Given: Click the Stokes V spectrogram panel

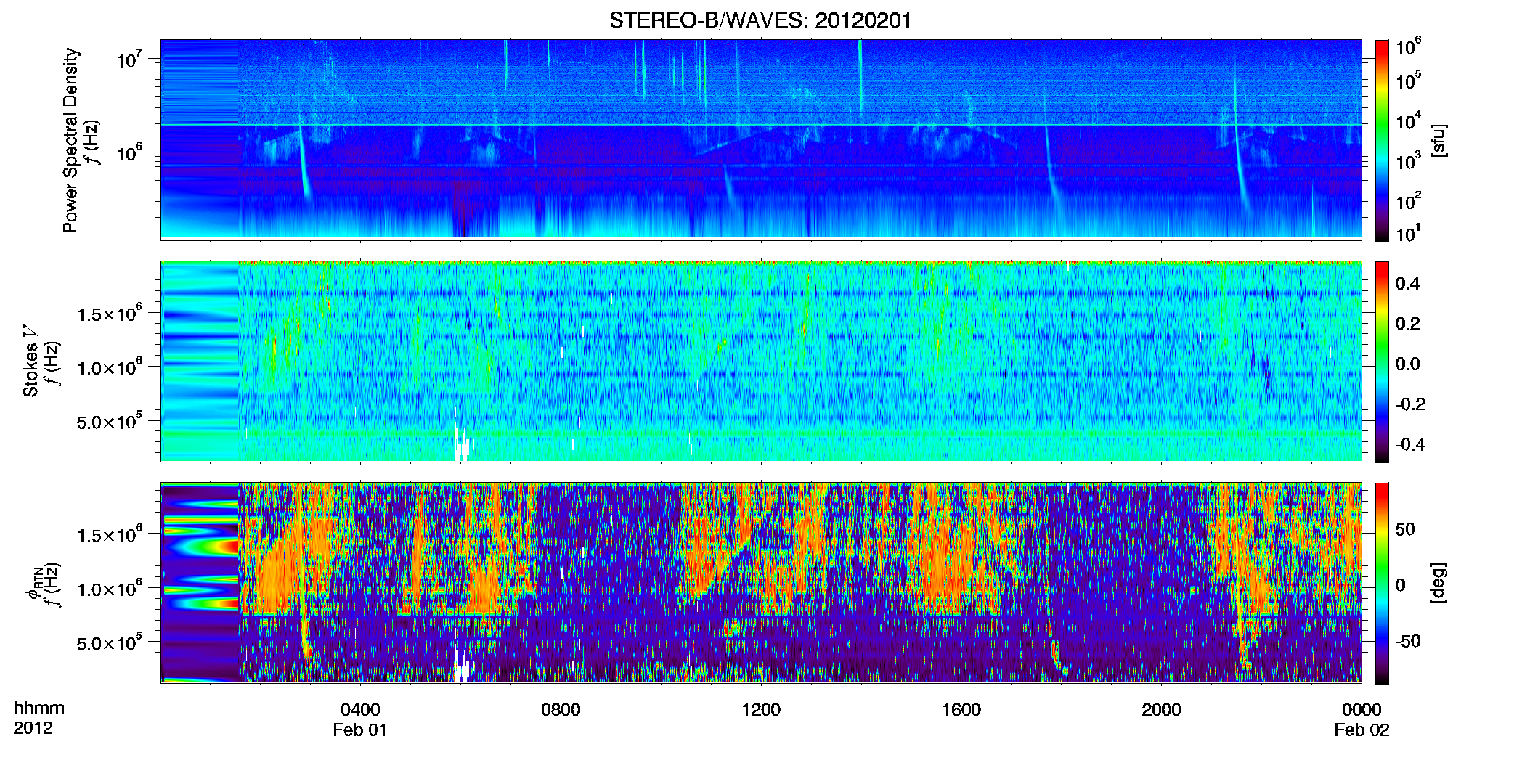Looking at the screenshot, I should [761, 361].
